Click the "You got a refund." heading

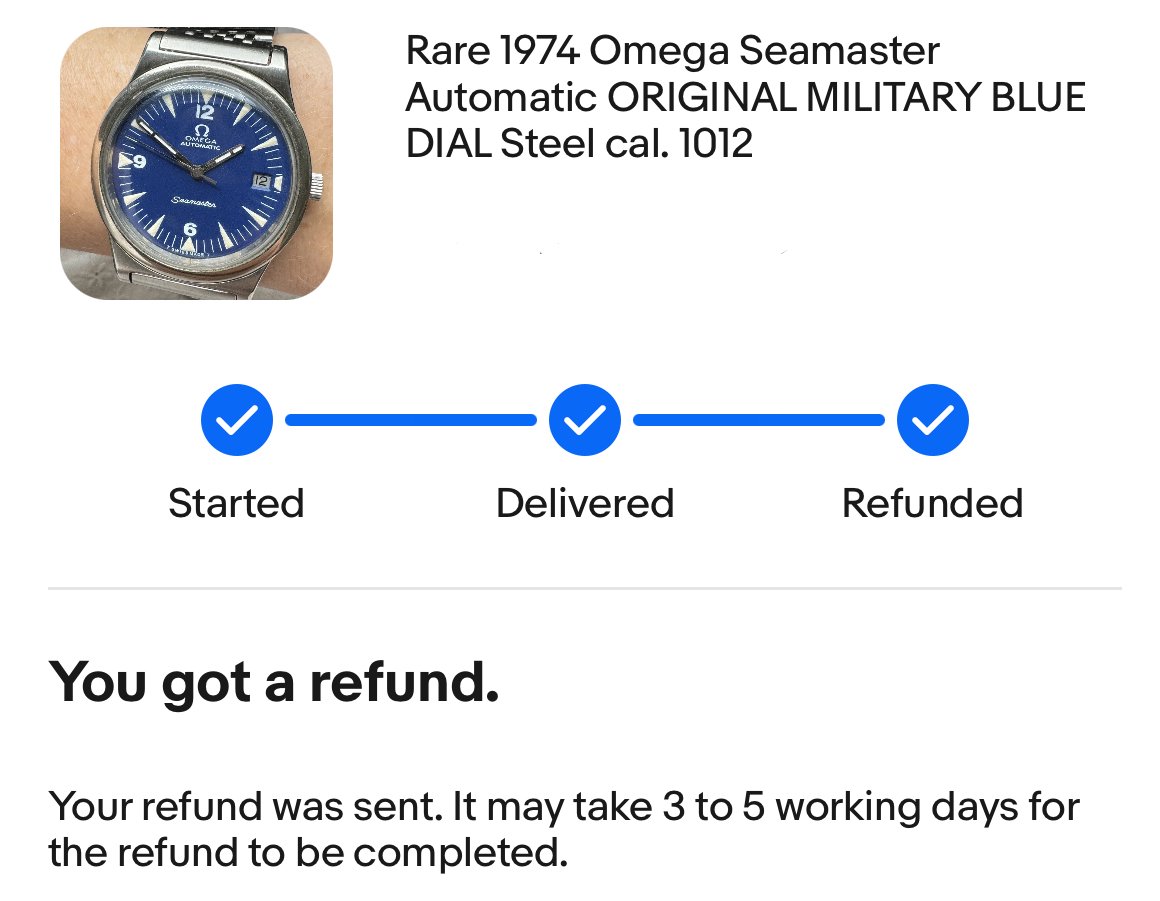(273, 682)
